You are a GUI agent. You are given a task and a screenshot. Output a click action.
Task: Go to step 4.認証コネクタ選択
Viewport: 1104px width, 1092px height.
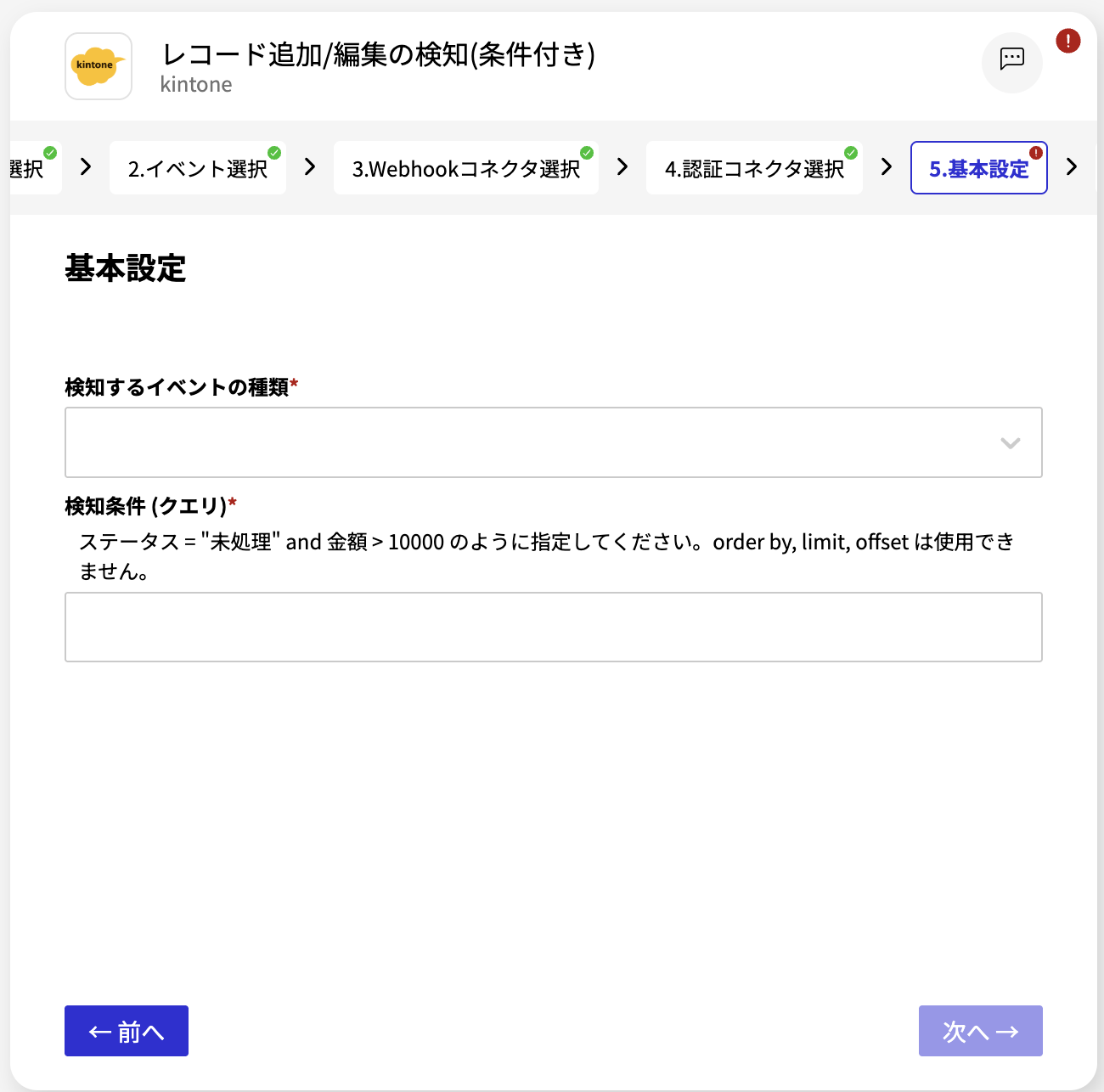[x=754, y=168]
